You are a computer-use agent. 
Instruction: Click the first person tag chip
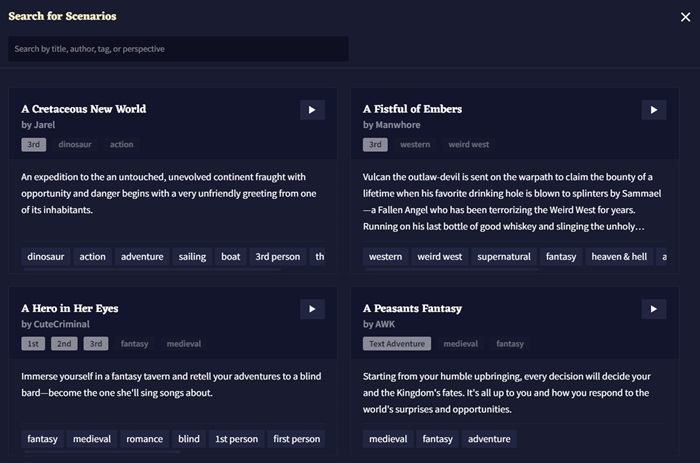297,439
